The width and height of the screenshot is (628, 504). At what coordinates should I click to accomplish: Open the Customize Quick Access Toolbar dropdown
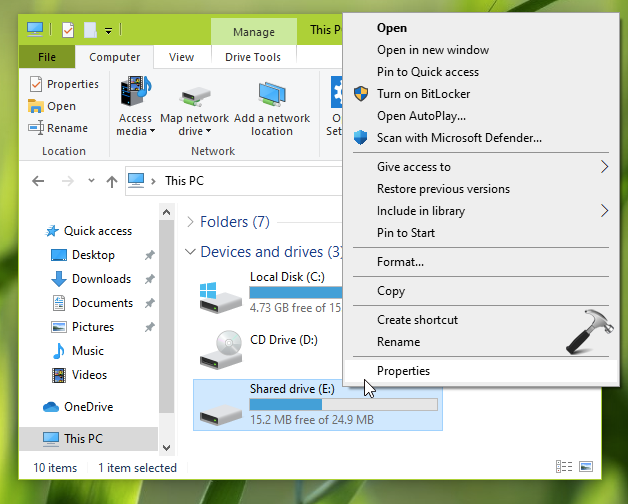point(108,30)
